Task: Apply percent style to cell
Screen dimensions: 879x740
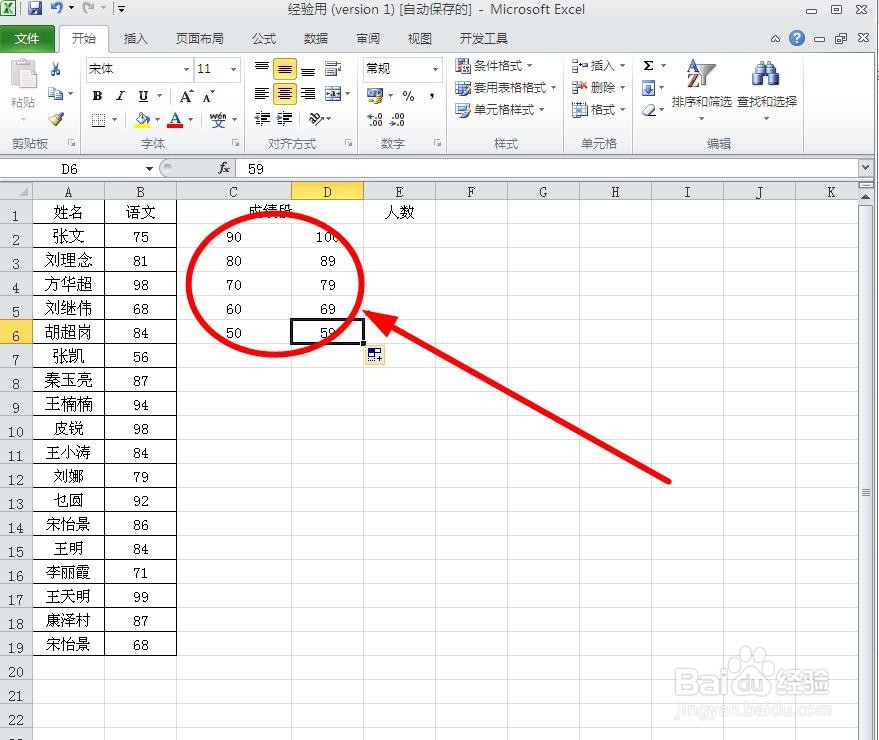Action: 409,96
